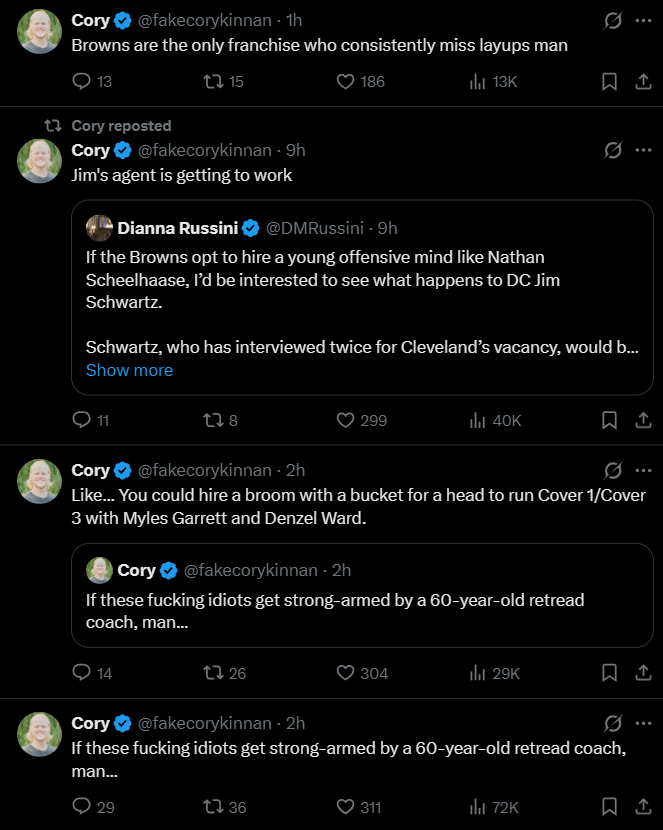
Task: Bookmark the 'Jim's agent is getting to work' tweet
Action: [609, 420]
